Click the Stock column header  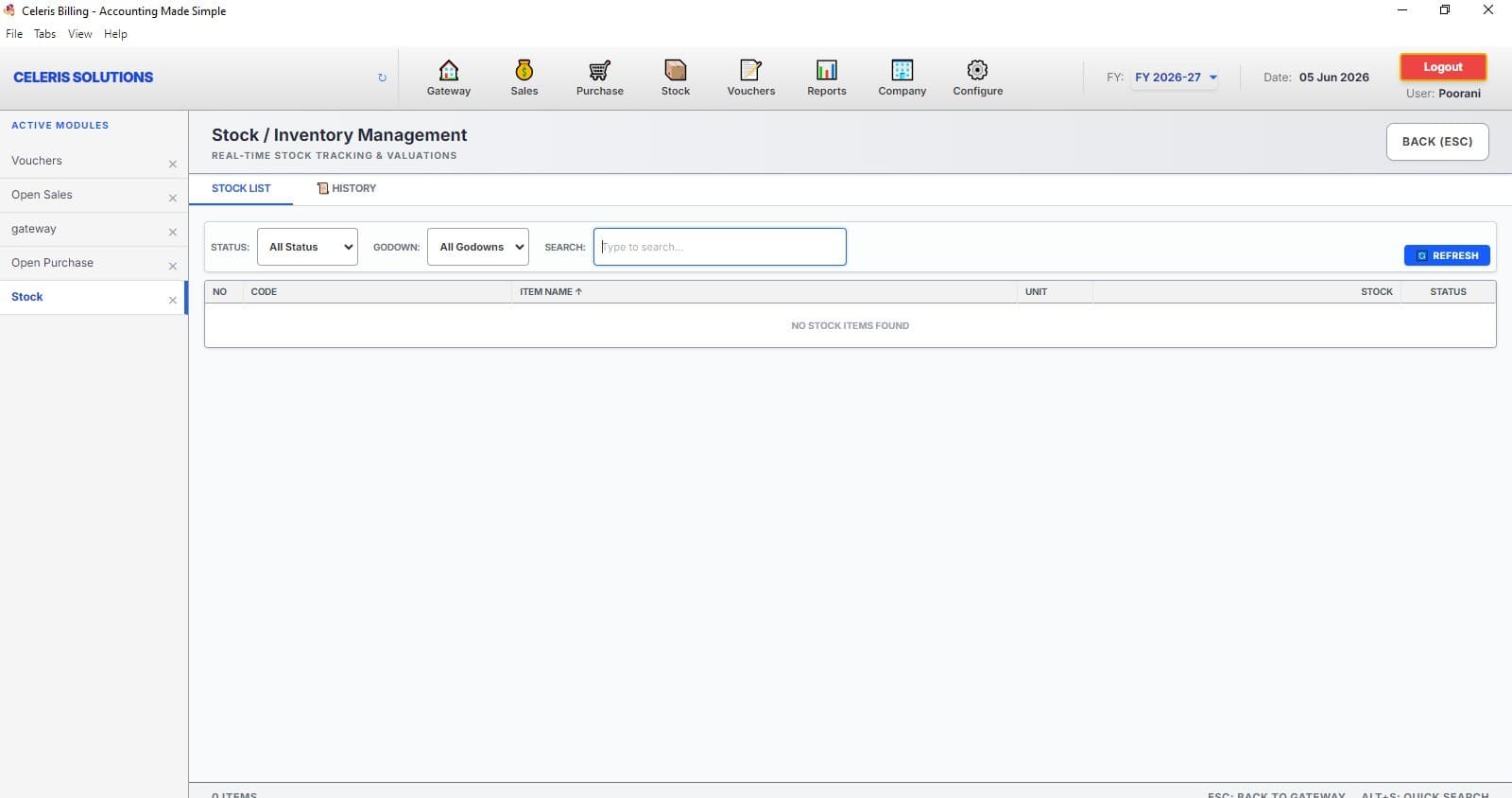click(x=1377, y=292)
